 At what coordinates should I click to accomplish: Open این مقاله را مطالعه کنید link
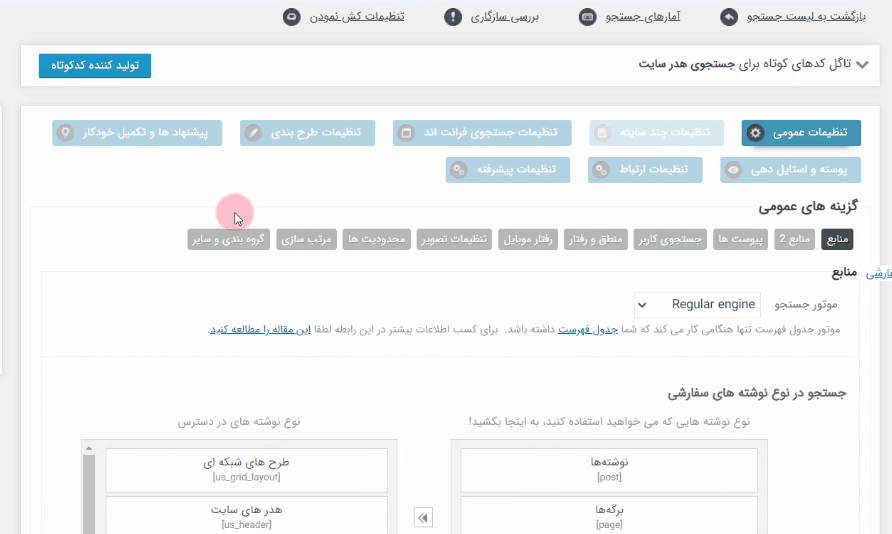coord(261,329)
